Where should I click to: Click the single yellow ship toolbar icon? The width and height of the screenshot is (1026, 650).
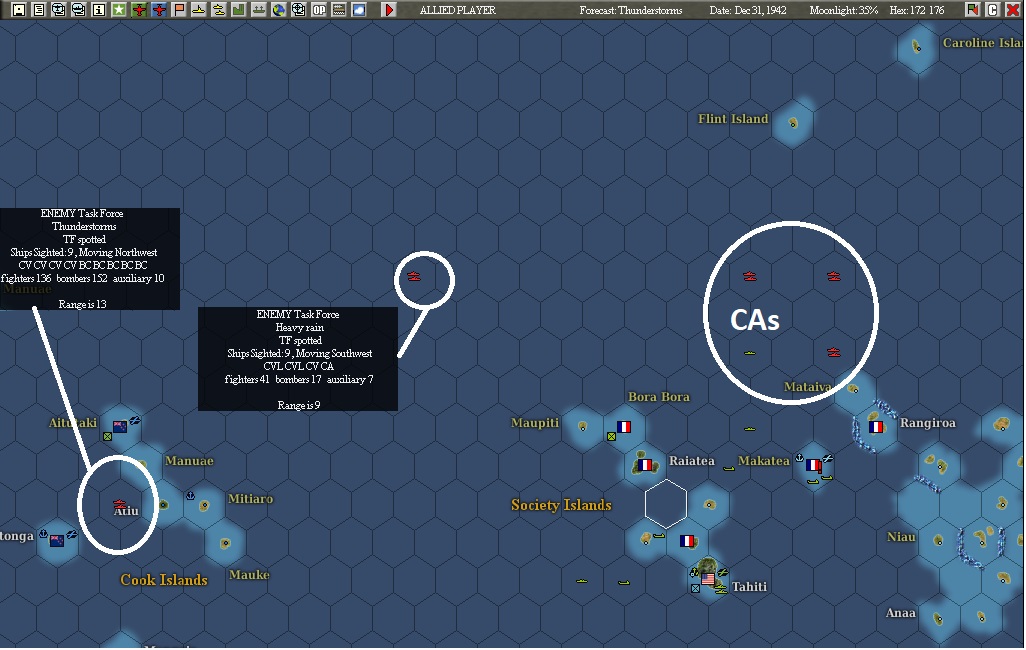click(199, 10)
